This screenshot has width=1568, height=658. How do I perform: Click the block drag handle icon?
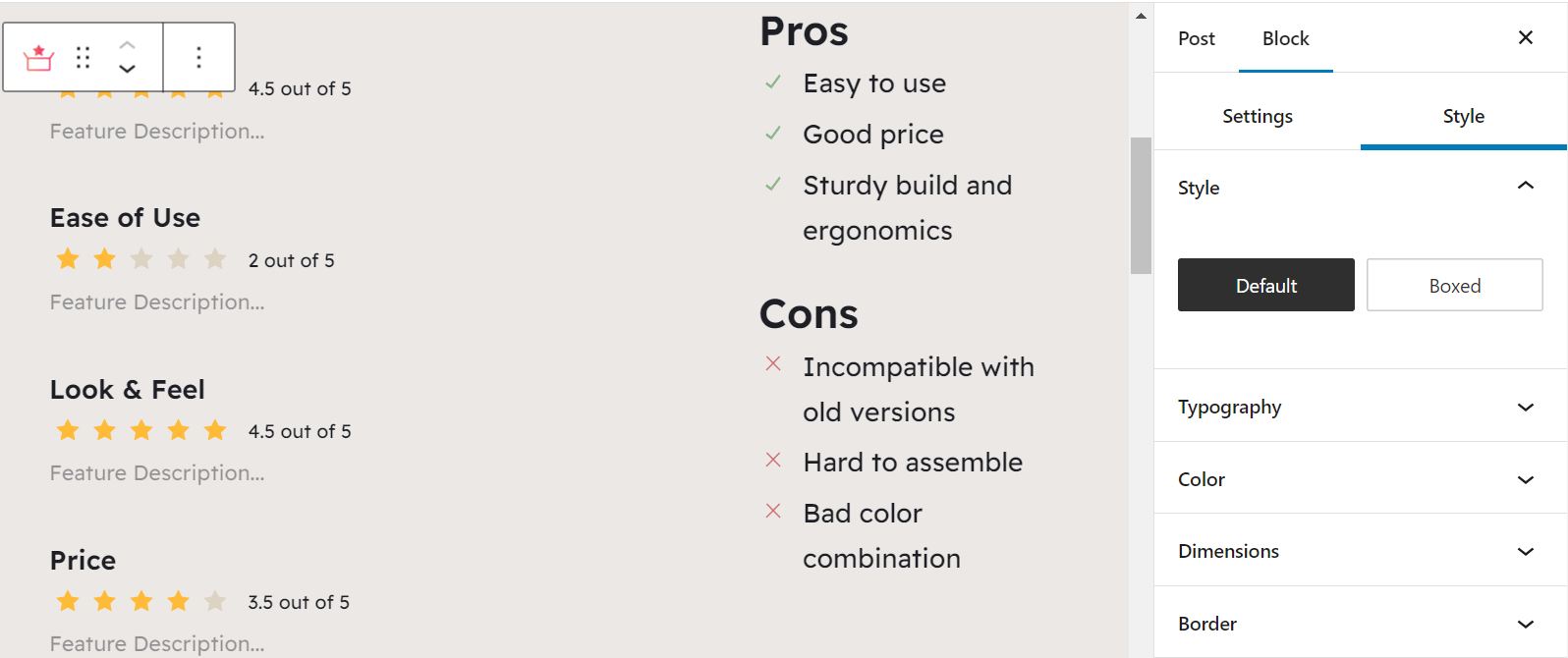click(x=83, y=56)
